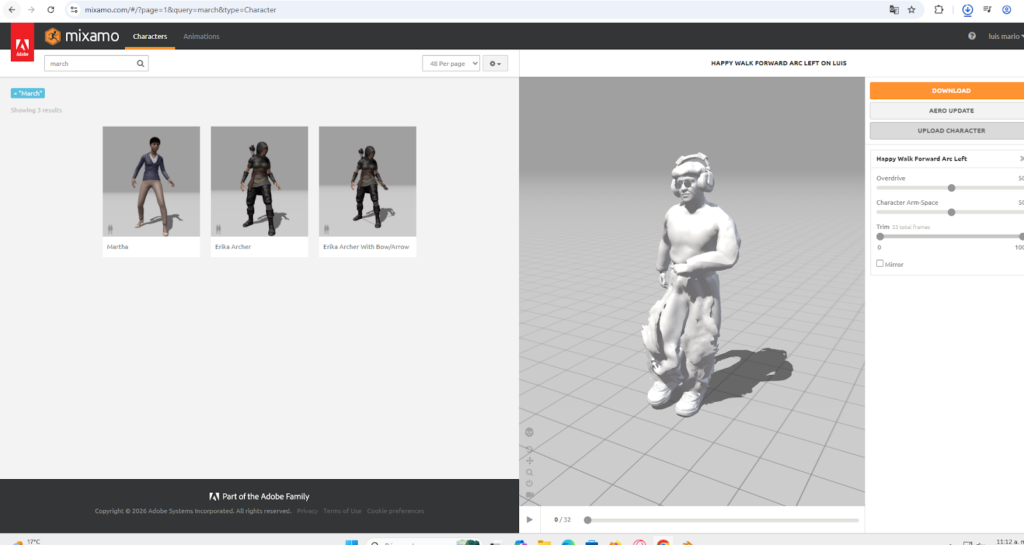This screenshot has width=1024, height=545.
Task: Enable the Mirror checkbox
Action: (880, 264)
